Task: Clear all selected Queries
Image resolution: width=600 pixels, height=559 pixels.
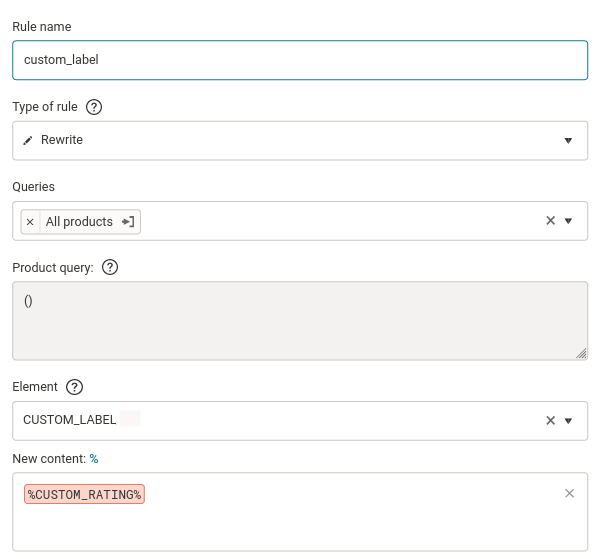Action: click(550, 220)
